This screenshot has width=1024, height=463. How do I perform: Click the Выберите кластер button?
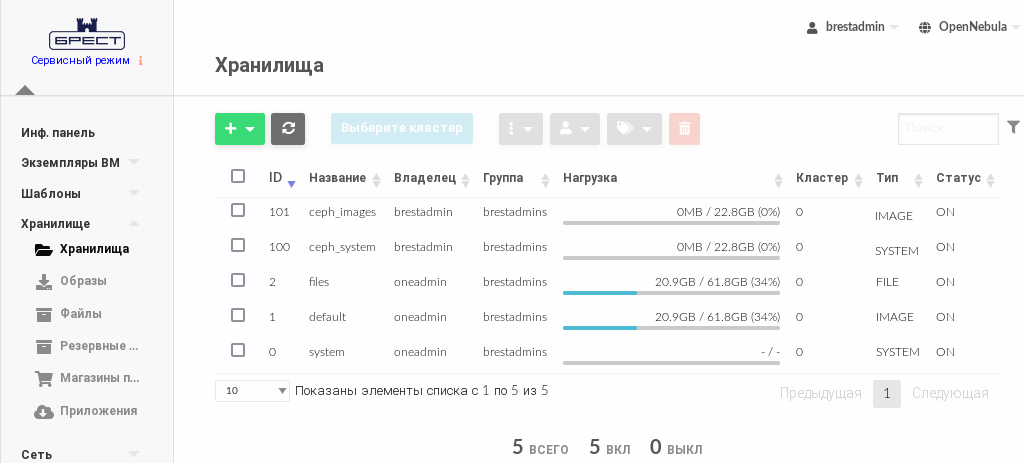coord(402,129)
